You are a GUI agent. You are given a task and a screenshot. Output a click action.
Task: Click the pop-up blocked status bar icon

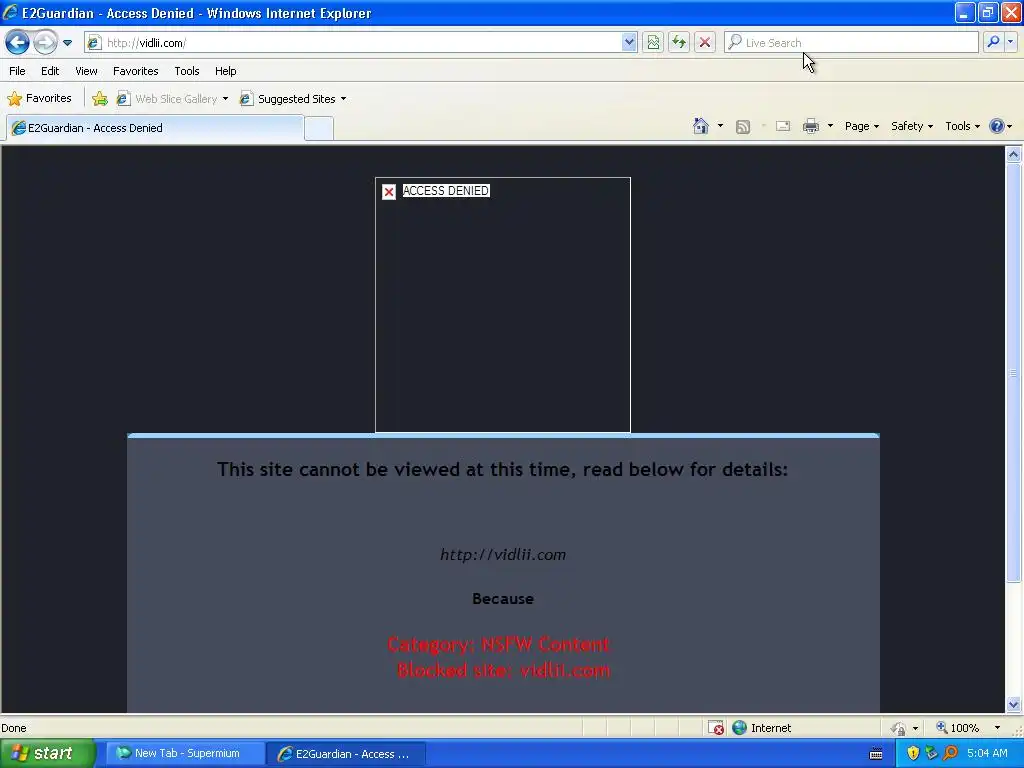click(716, 728)
